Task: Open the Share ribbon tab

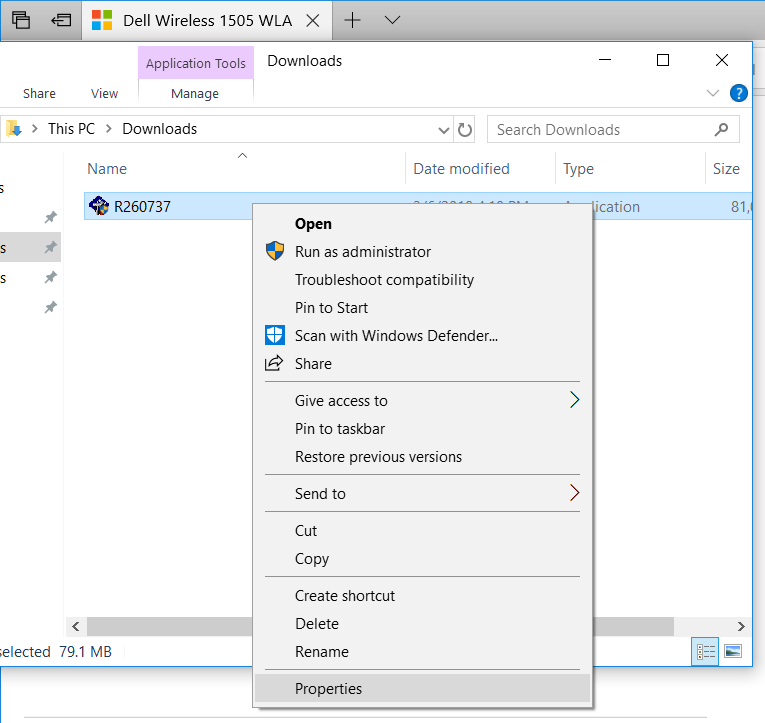Action: pos(39,93)
